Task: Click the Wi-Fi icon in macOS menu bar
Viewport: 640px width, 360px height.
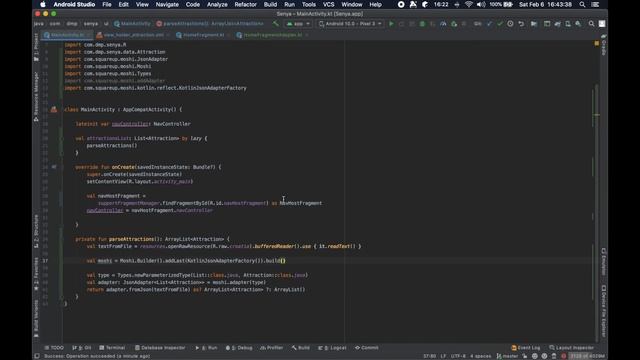Action: pos(469,4)
